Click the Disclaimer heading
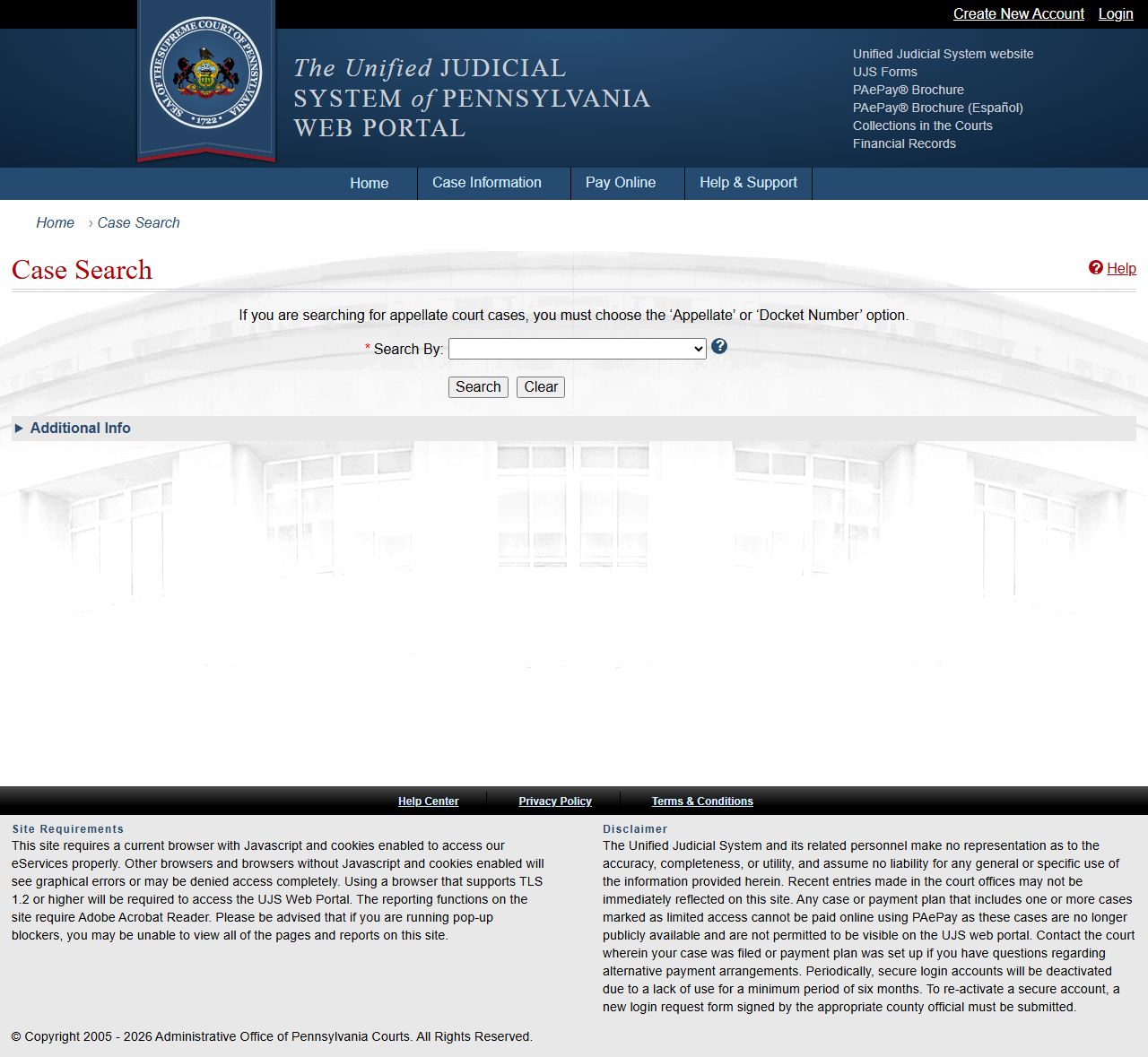Viewport: 1148px width, 1057px height. [x=635, y=829]
